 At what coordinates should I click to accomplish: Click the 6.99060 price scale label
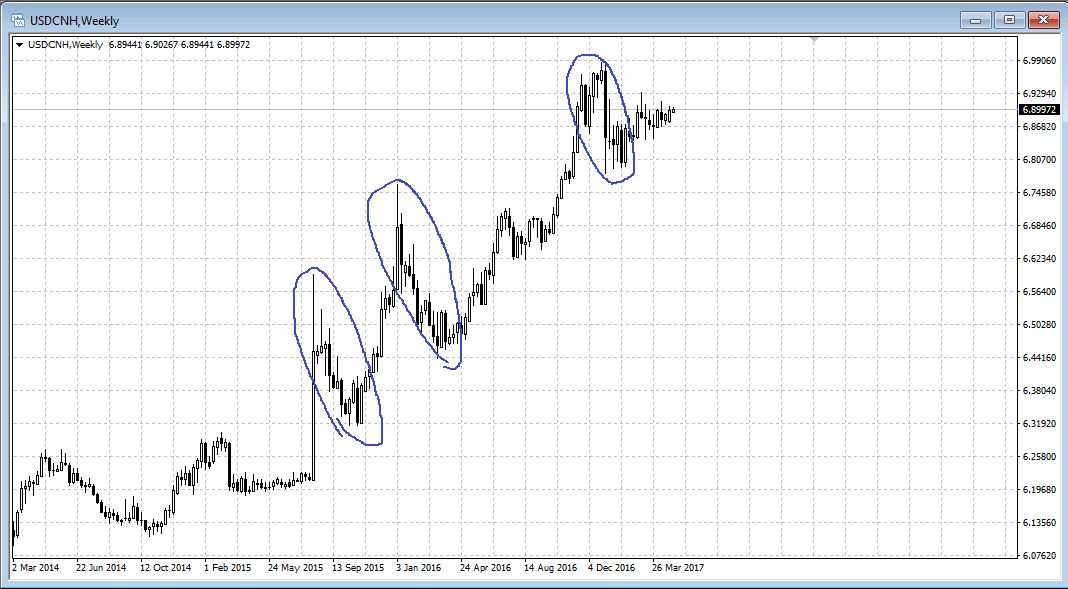[1039, 61]
